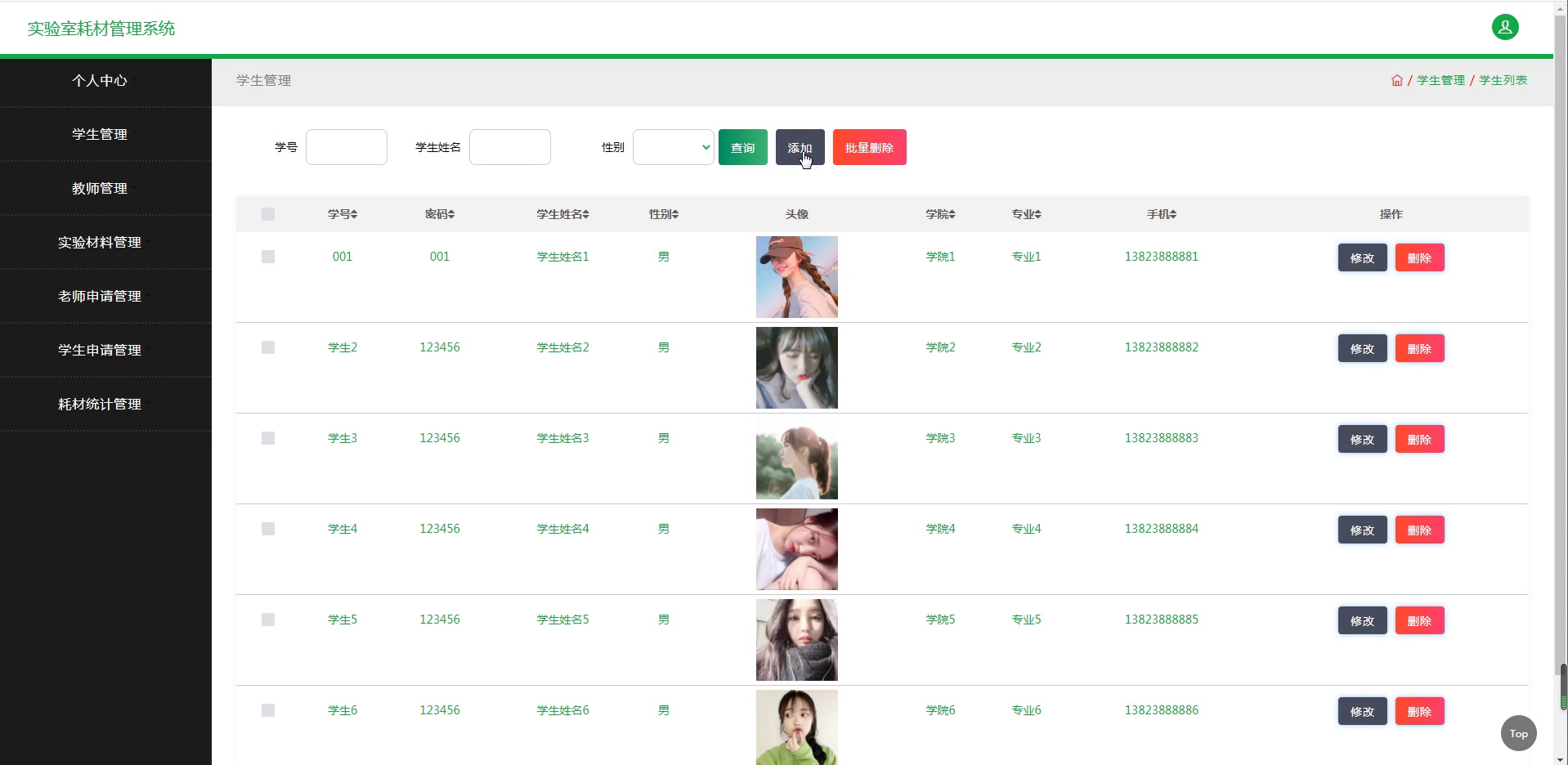Click 删除 for 学生姓名3
This screenshot has height=765, width=1568.
point(1420,439)
